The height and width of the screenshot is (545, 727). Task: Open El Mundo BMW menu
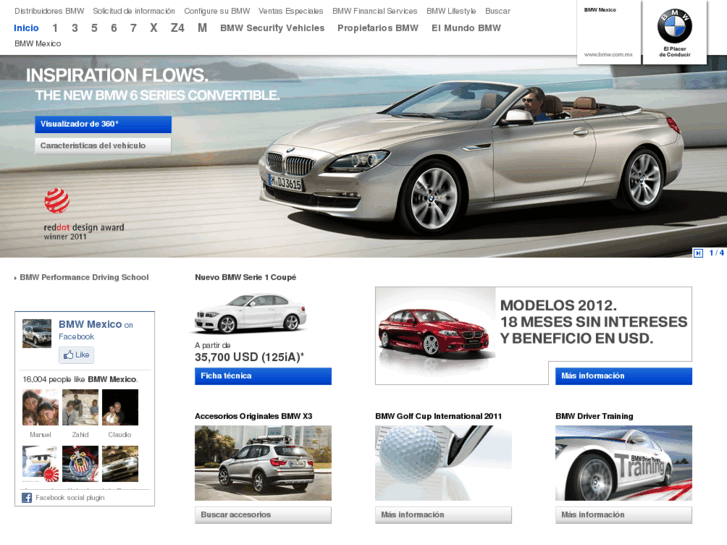point(466,28)
